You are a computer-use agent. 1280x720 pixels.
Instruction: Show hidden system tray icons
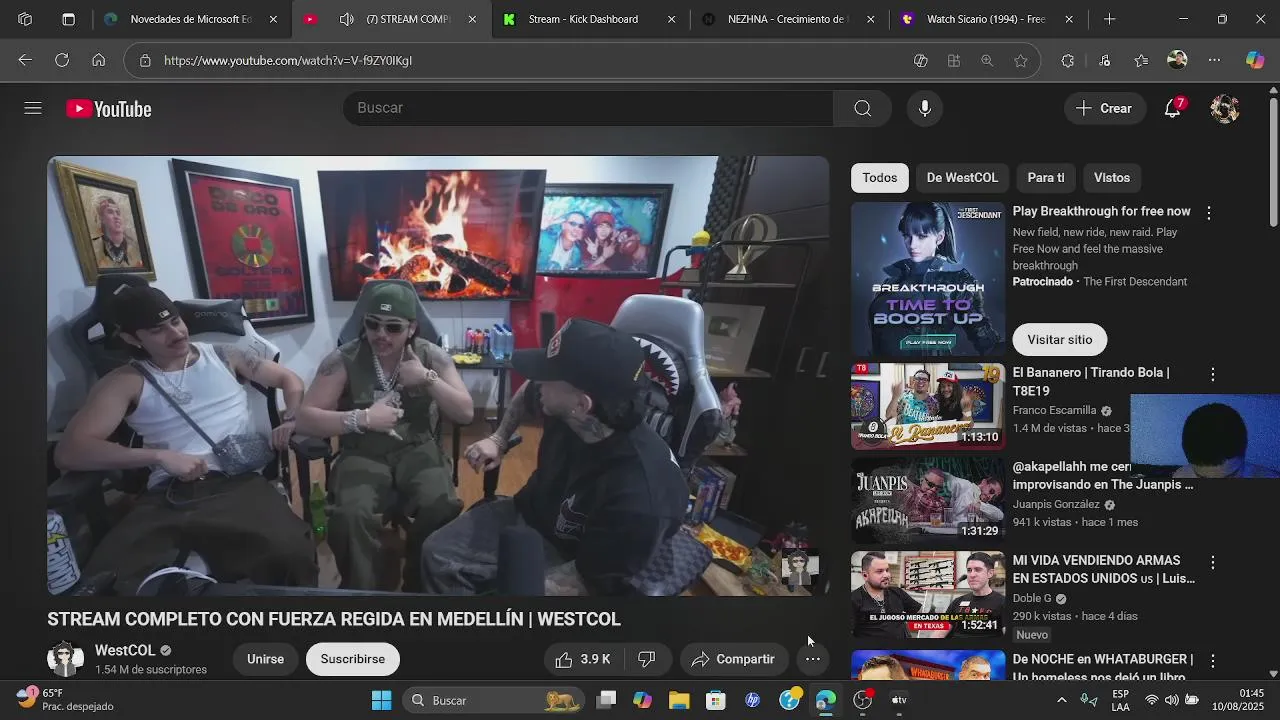tap(1061, 700)
